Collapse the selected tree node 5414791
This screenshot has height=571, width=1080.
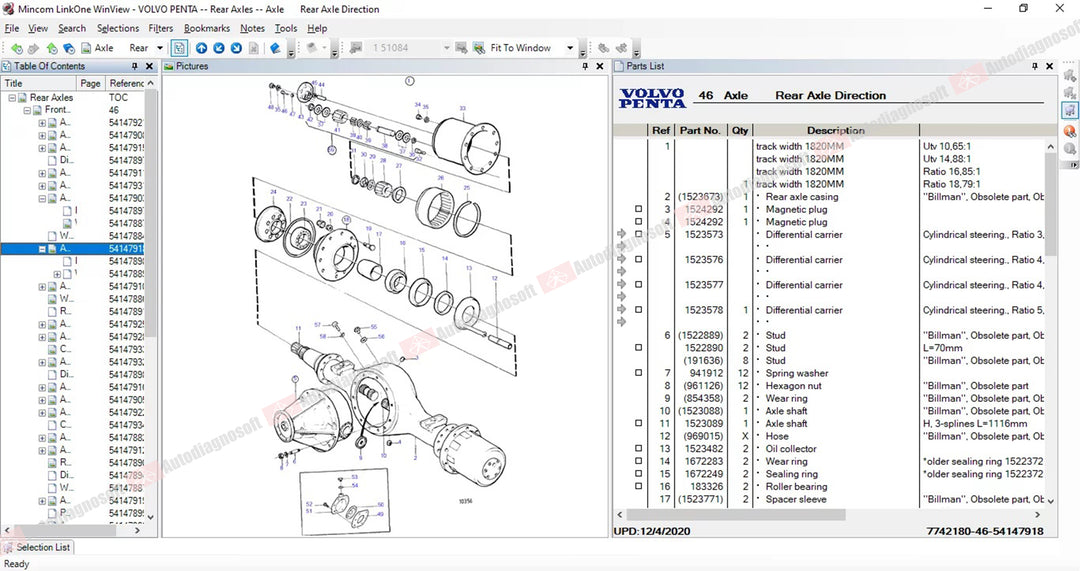pos(42,249)
